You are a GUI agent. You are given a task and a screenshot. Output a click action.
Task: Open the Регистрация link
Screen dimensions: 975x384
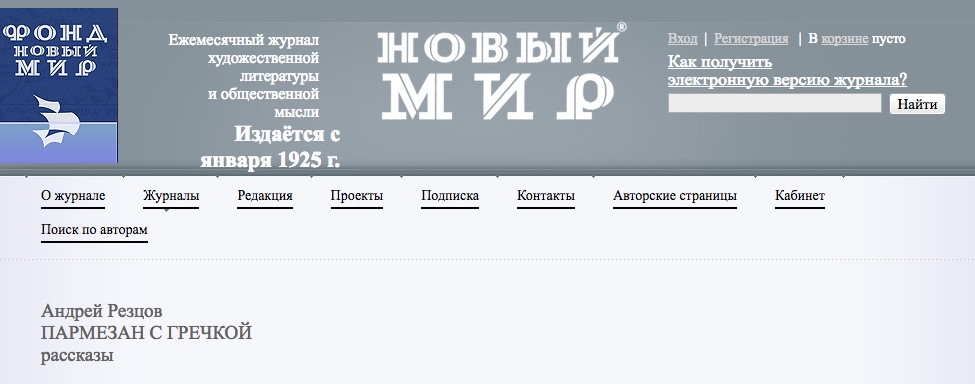[x=751, y=39]
